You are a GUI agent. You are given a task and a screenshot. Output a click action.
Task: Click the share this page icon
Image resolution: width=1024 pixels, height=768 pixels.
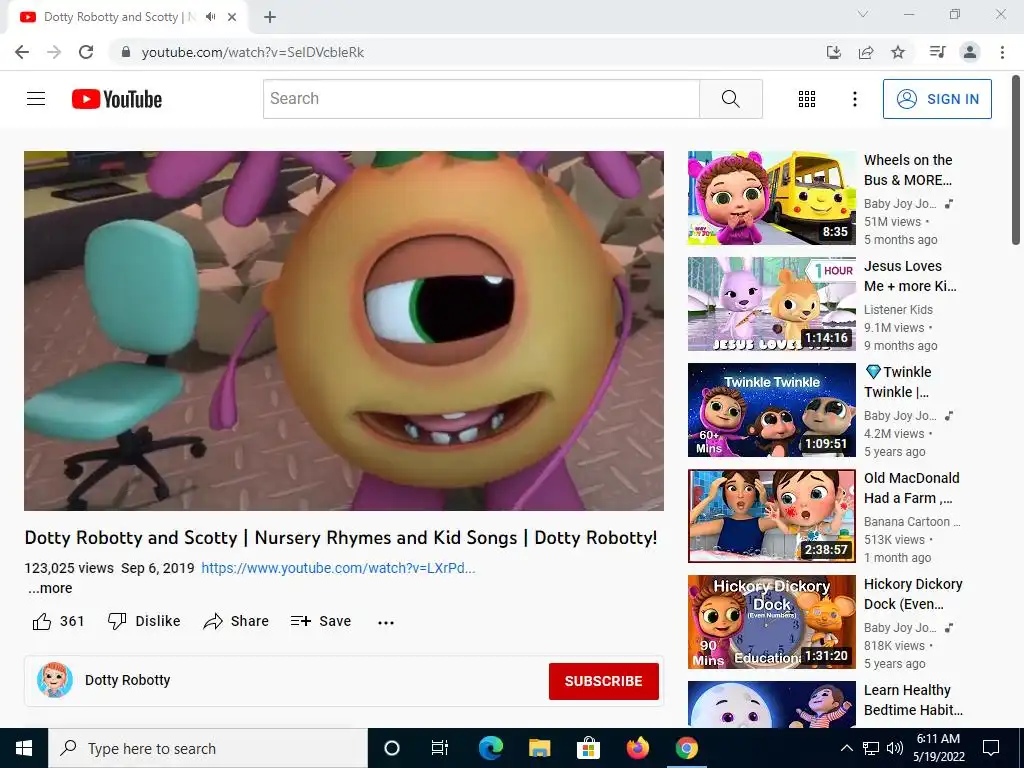[x=866, y=52]
